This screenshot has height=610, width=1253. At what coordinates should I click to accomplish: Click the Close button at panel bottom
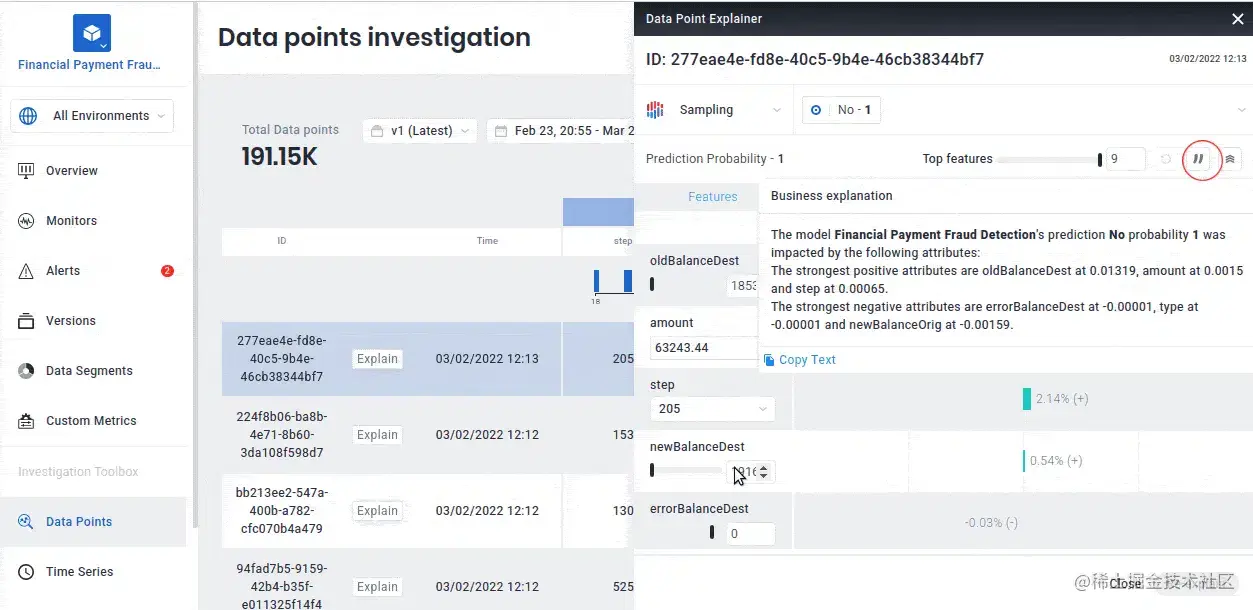tap(1125, 583)
